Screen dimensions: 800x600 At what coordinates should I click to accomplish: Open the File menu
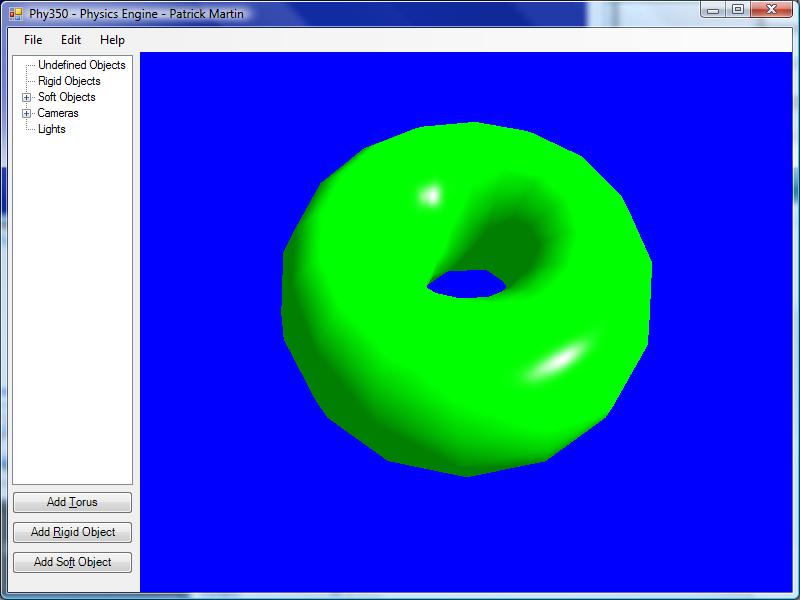tap(33, 40)
